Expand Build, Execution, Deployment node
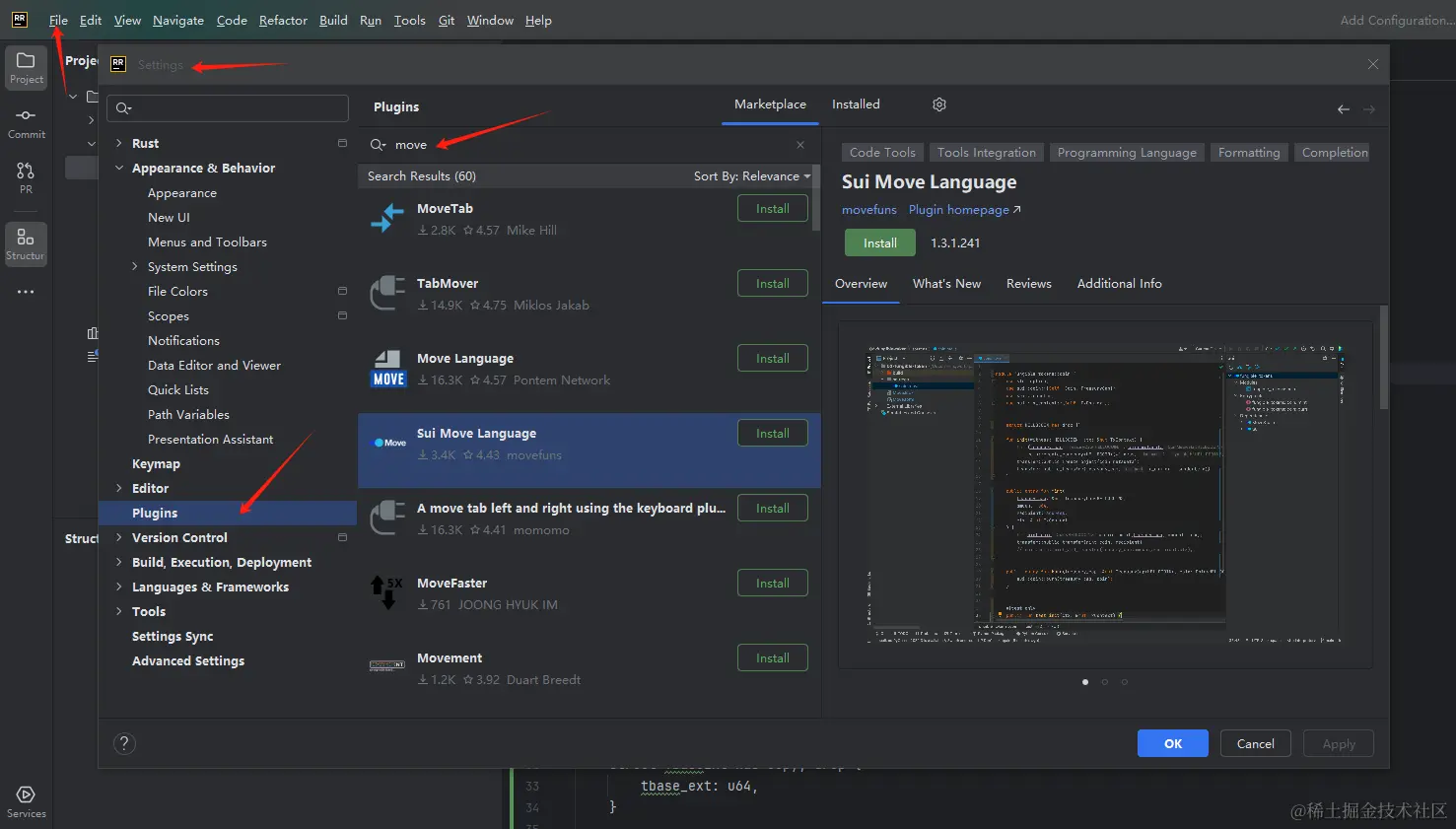 tap(119, 562)
